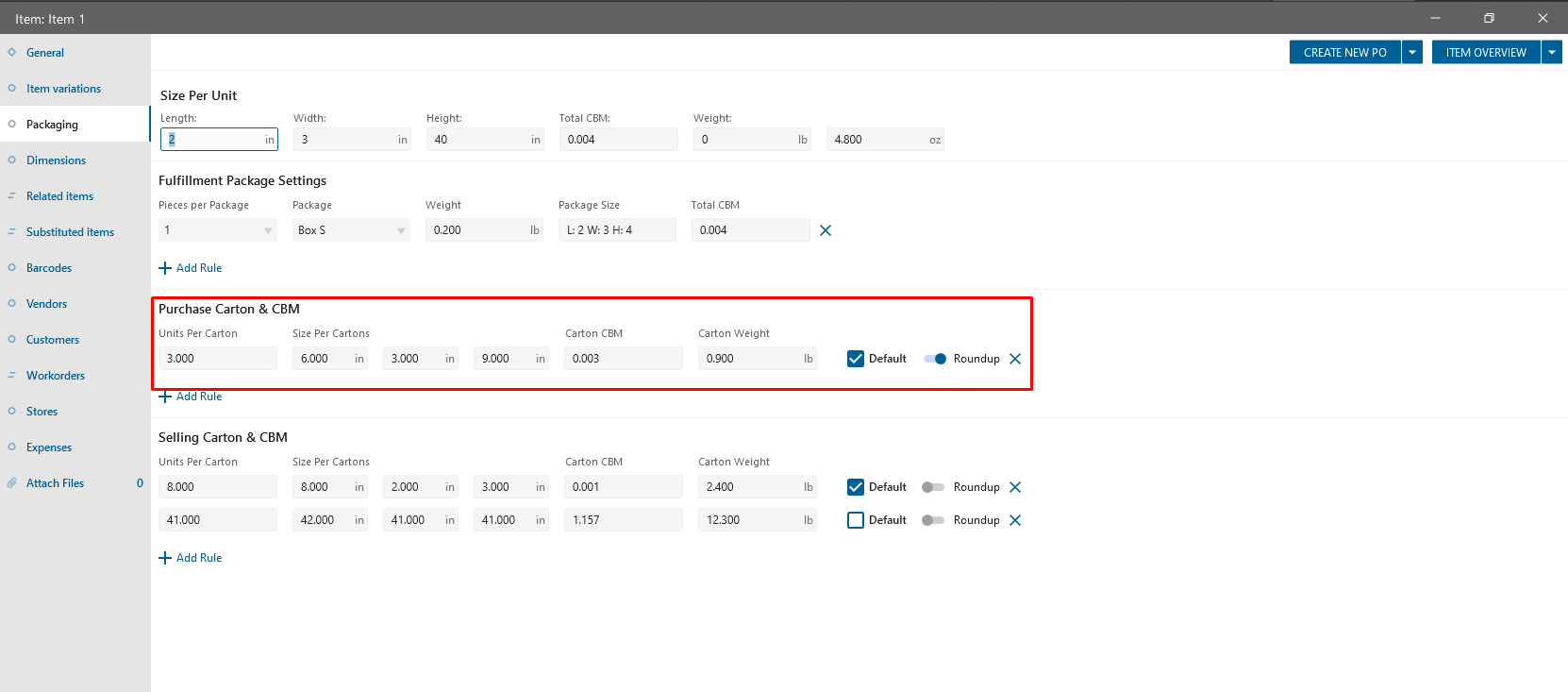
Task: Click the Selling Carton 1.157 CBM field
Action: tap(624, 520)
